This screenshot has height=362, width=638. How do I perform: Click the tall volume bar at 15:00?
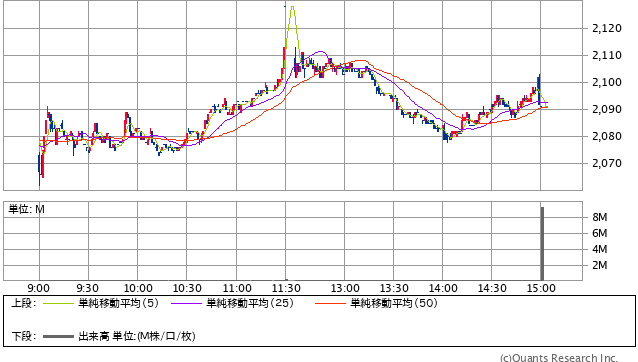pyautogui.click(x=542, y=243)
